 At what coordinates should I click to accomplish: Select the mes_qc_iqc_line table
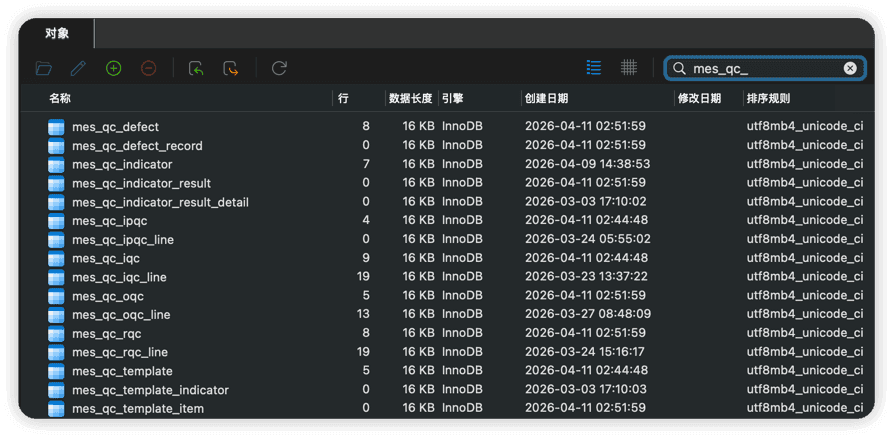point(119,277)
